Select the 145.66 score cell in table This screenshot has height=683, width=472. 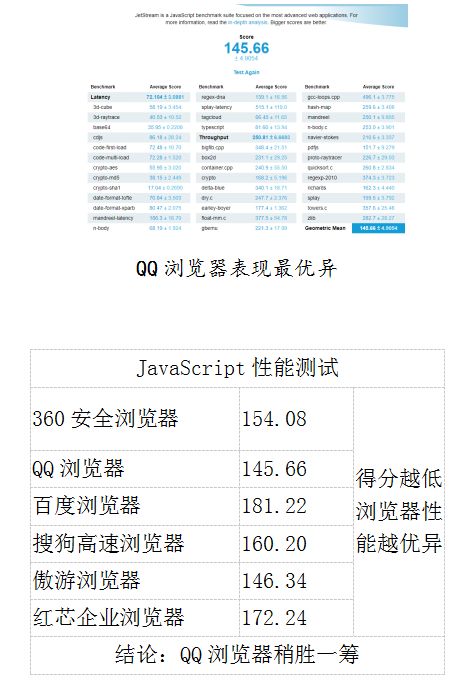coord(297,469)
